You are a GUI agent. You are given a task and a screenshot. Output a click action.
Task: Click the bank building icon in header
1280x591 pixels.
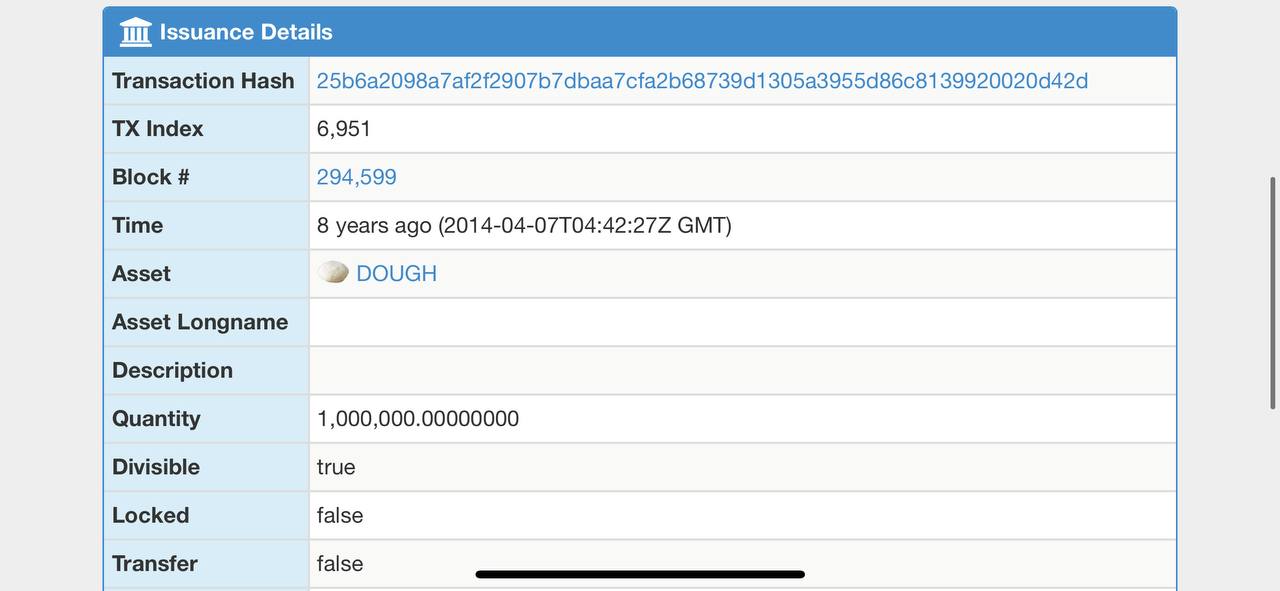tap(135, 32)
